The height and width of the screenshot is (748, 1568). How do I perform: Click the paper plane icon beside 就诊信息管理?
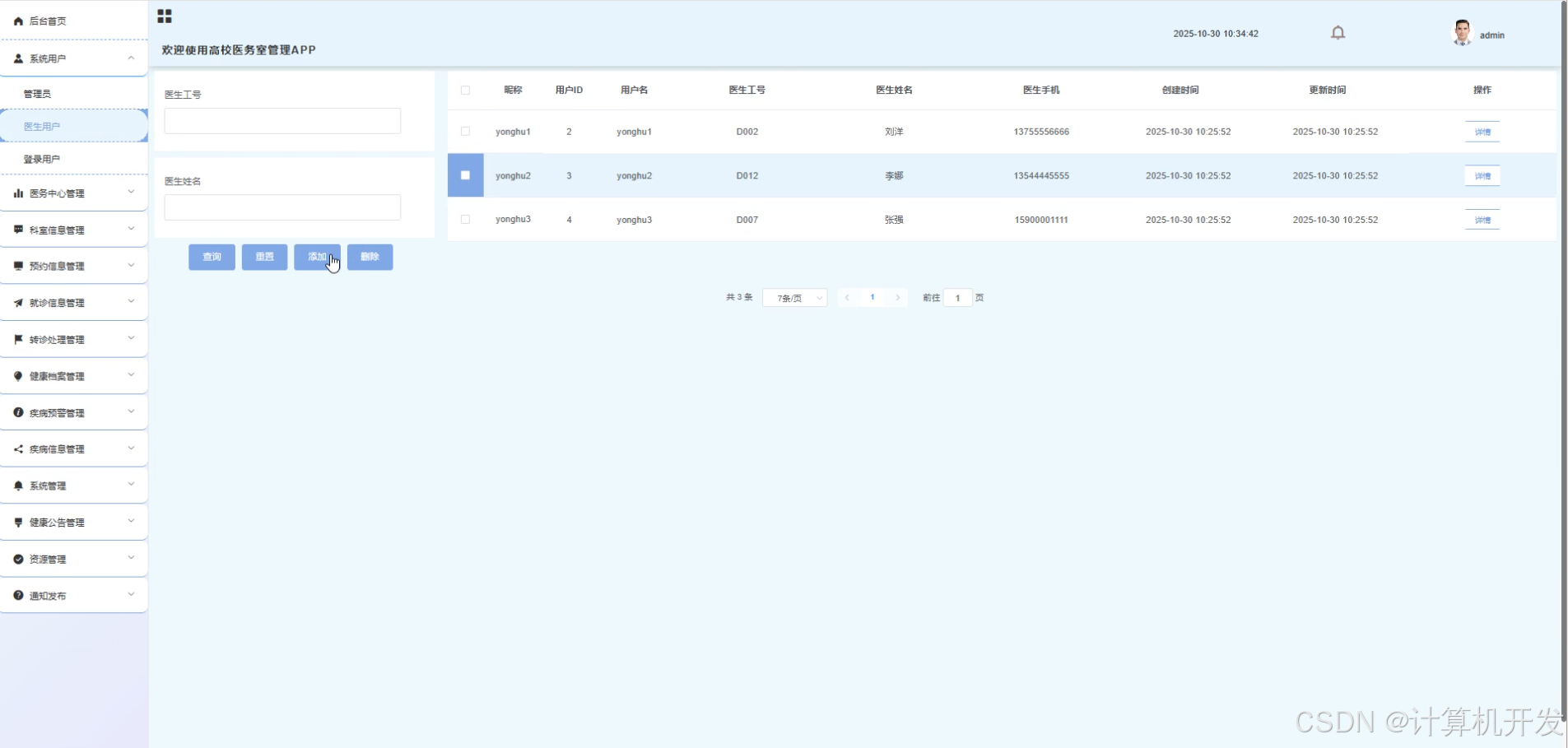(x=18, y=303)
